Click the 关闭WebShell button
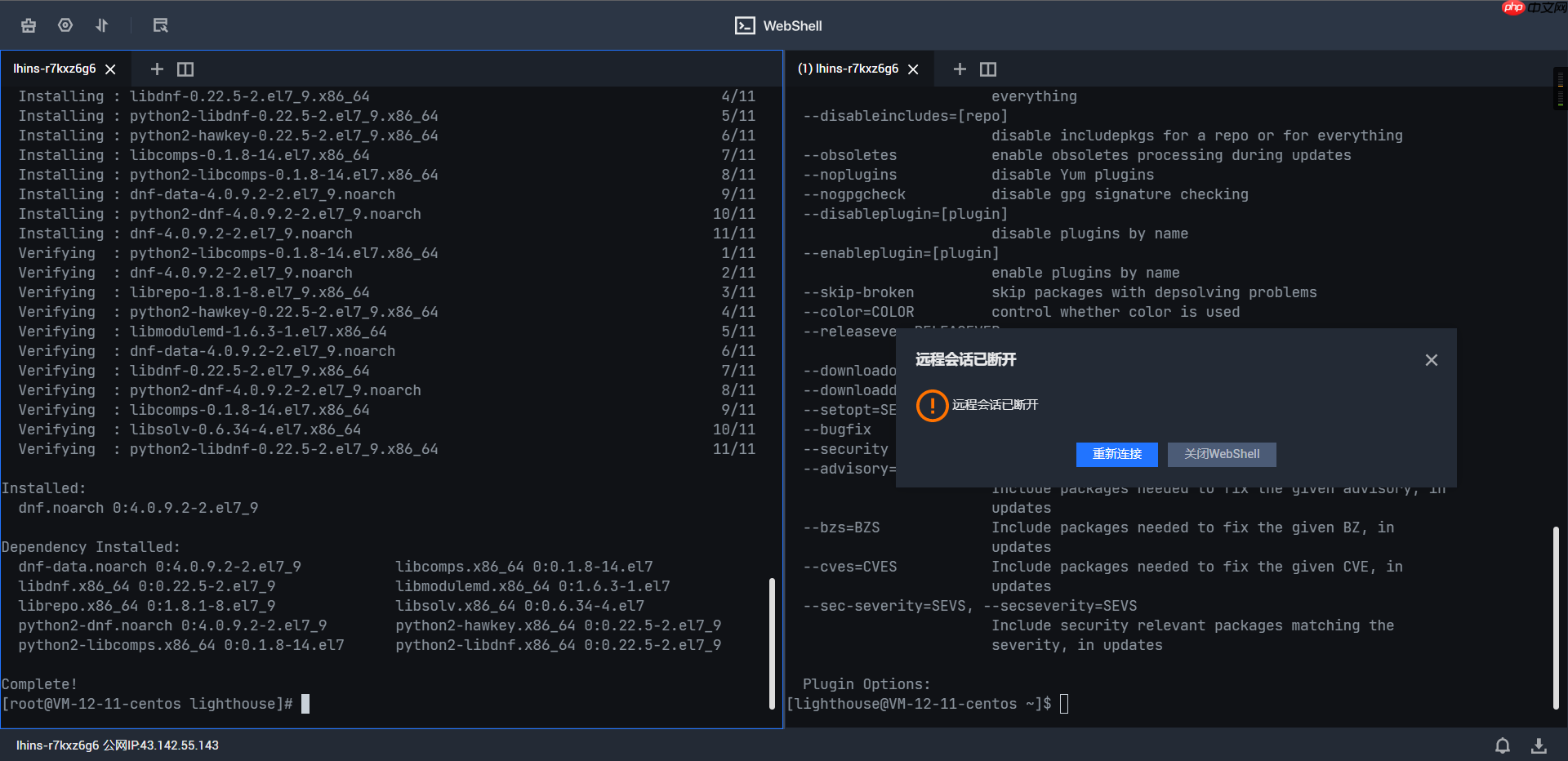The image size is (1568, 761). tap(1222, 454)
